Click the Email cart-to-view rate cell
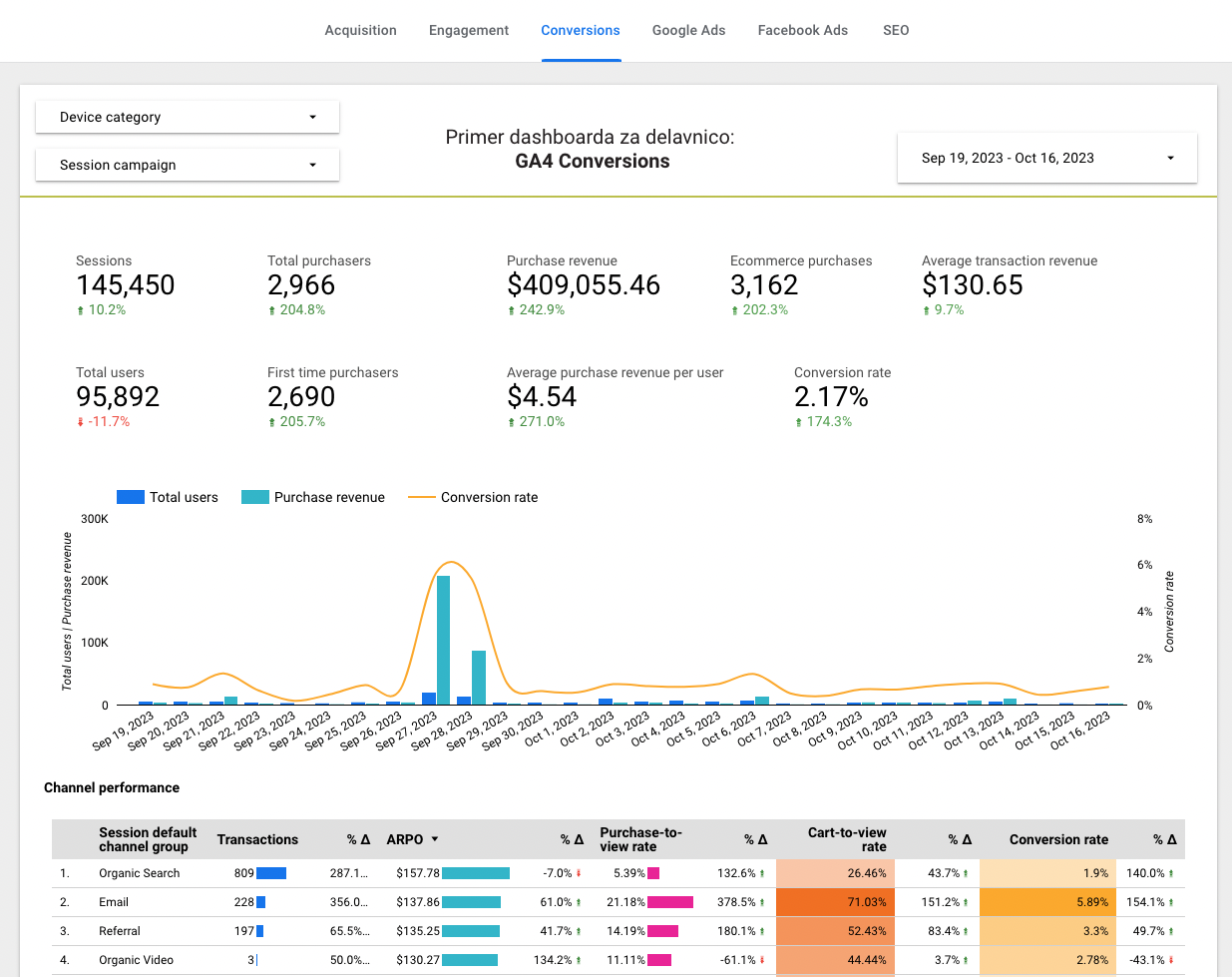The width and height of the screenshot is (1232, 977). coord(835,902)
